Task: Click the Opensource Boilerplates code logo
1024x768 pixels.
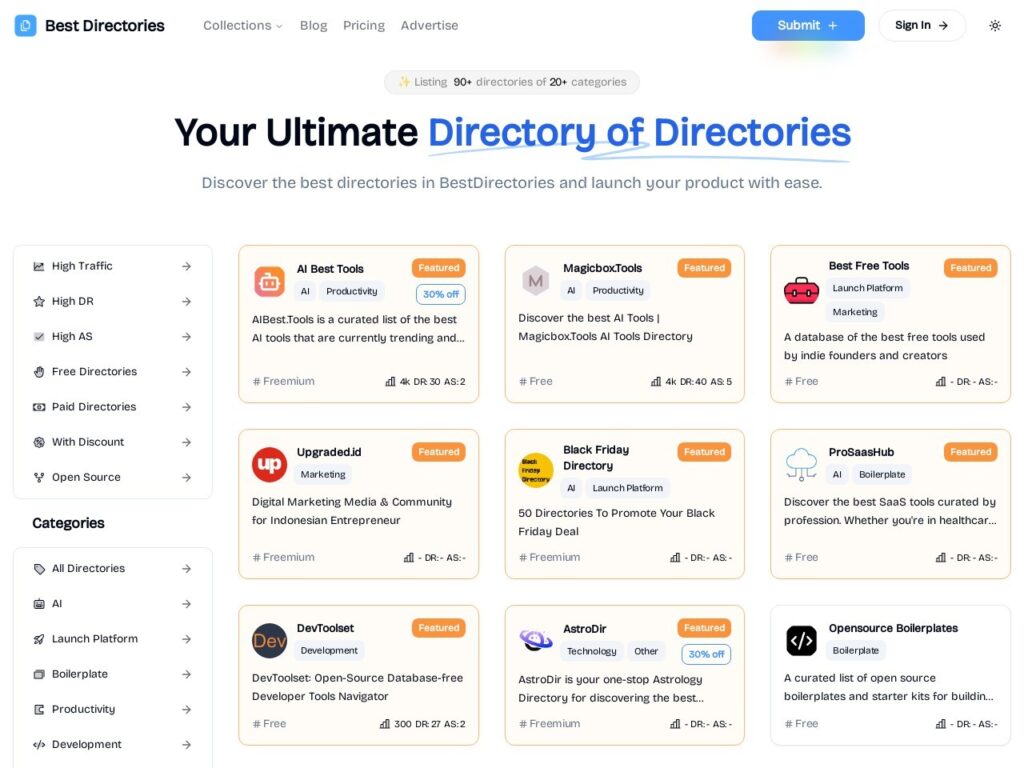Action: point(801,641)
